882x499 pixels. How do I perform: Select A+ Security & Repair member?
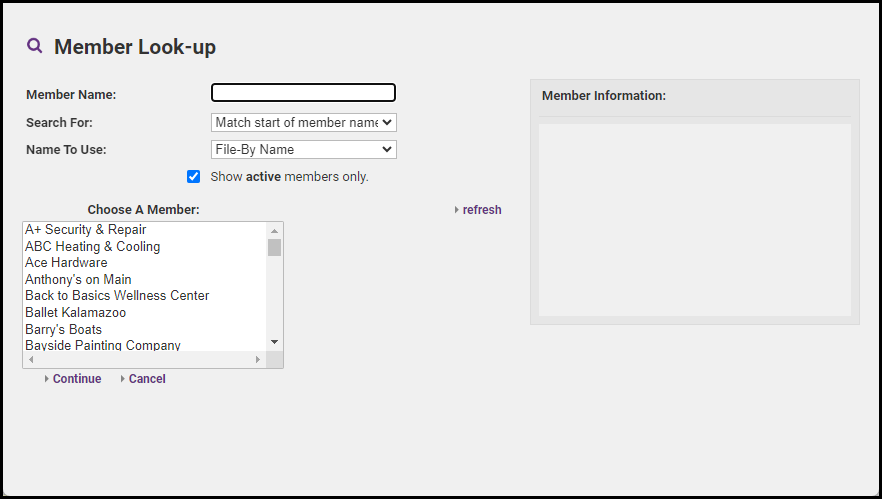tap(86, 230)
